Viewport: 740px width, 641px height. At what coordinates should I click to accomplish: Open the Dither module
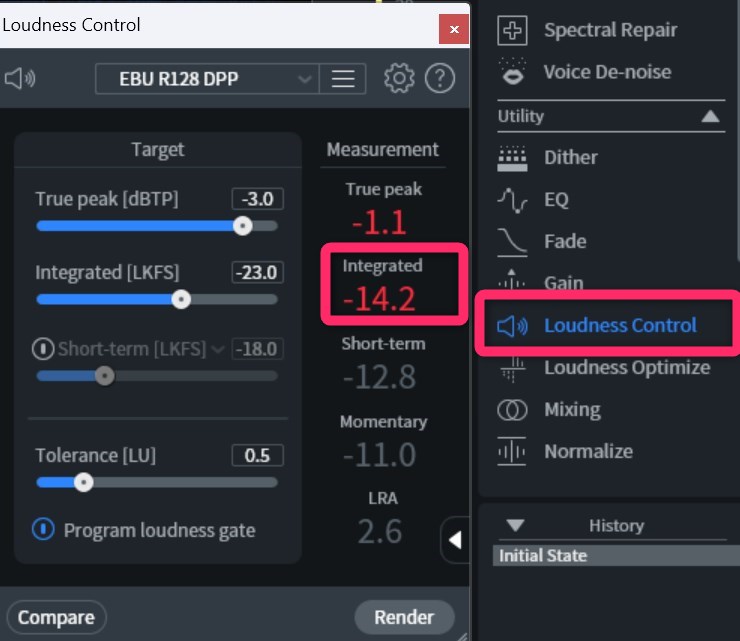570,157
